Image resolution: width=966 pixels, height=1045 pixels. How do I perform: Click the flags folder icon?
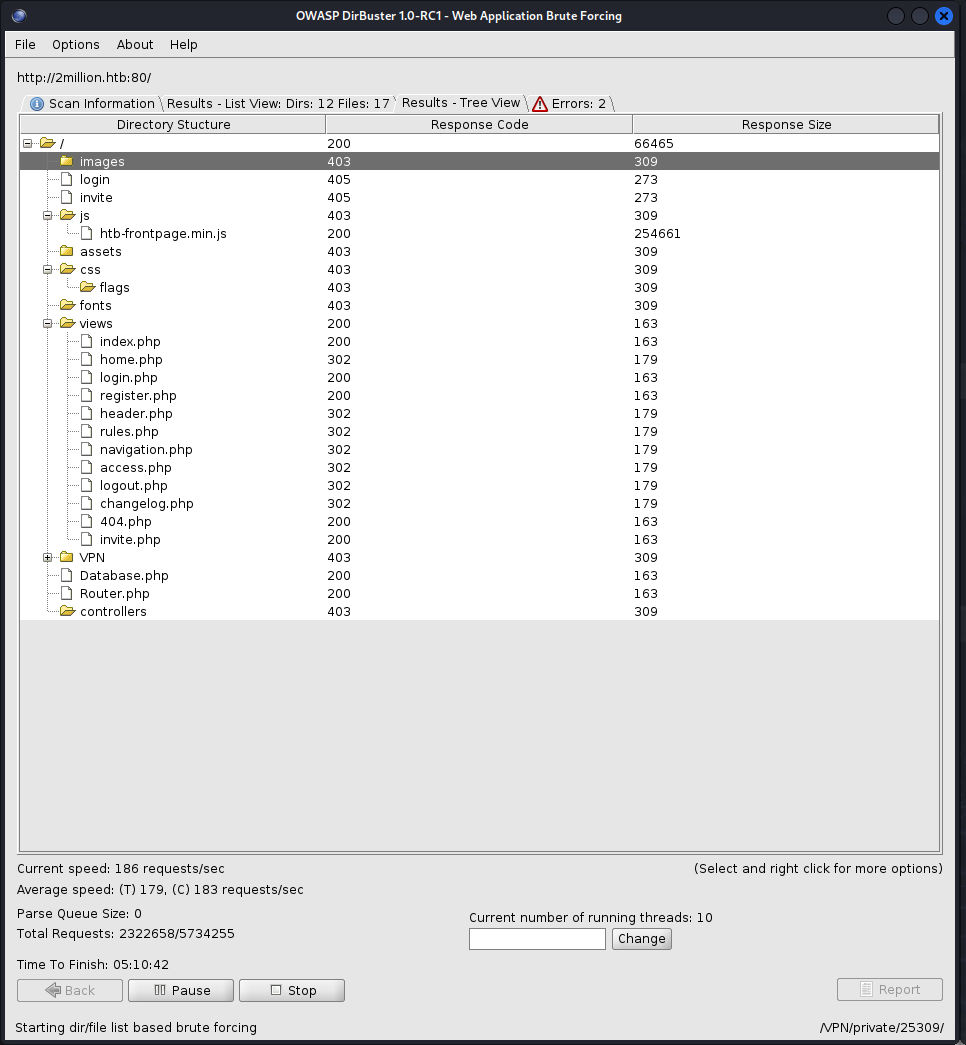pyautogui.click(x=87, y=287)
